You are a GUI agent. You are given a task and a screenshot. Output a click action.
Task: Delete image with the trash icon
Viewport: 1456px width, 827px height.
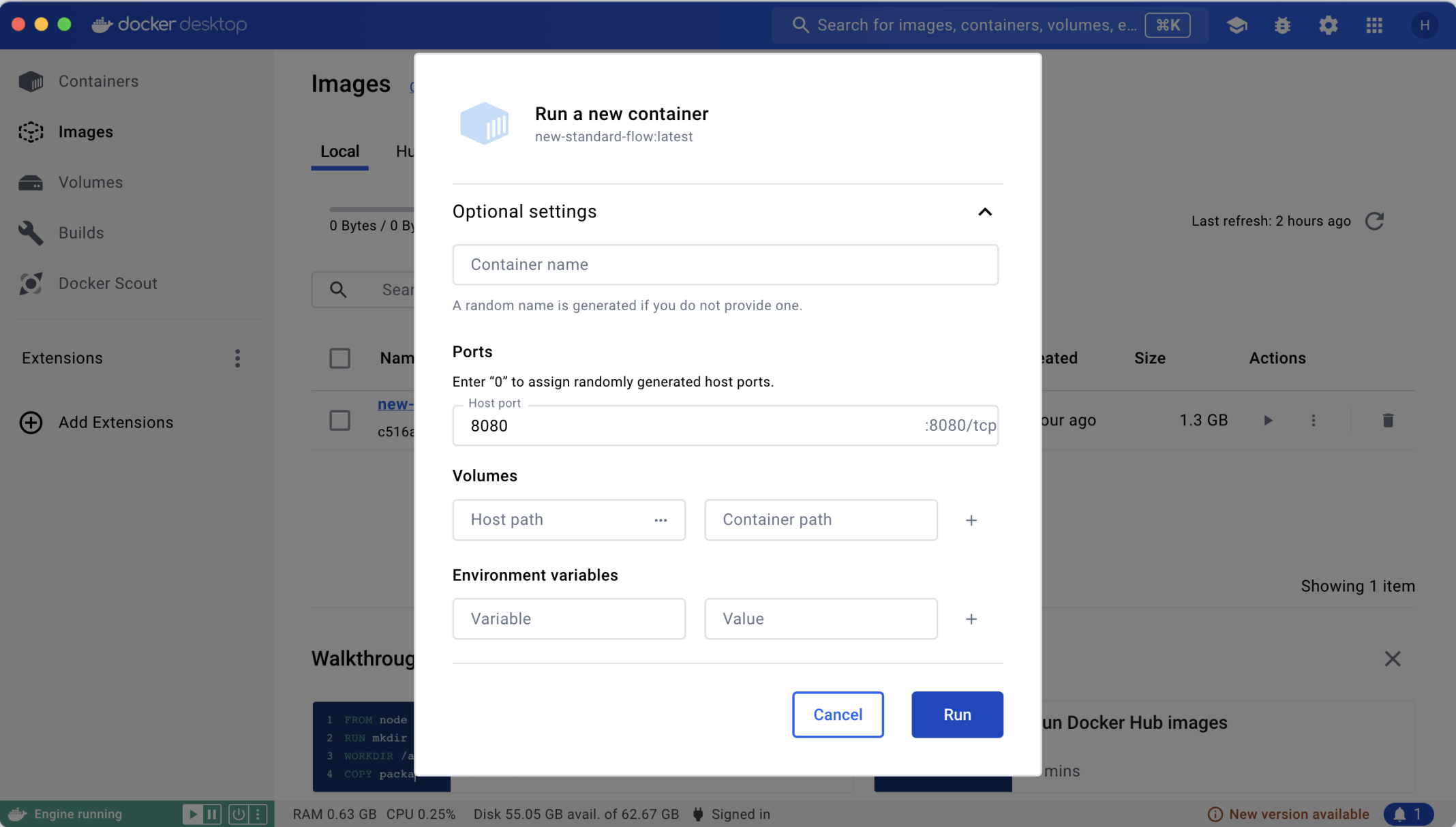(x=1388, y=420)
